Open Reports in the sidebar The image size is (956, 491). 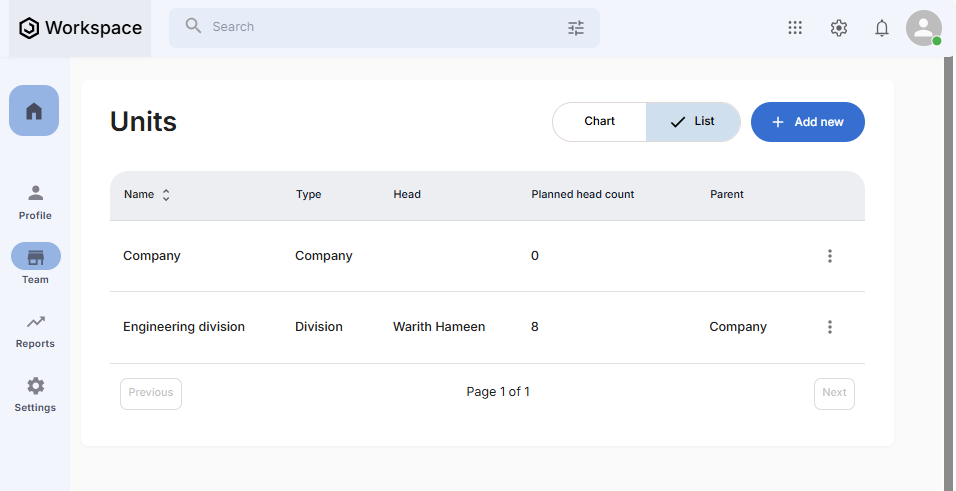[x=35, y=329]
